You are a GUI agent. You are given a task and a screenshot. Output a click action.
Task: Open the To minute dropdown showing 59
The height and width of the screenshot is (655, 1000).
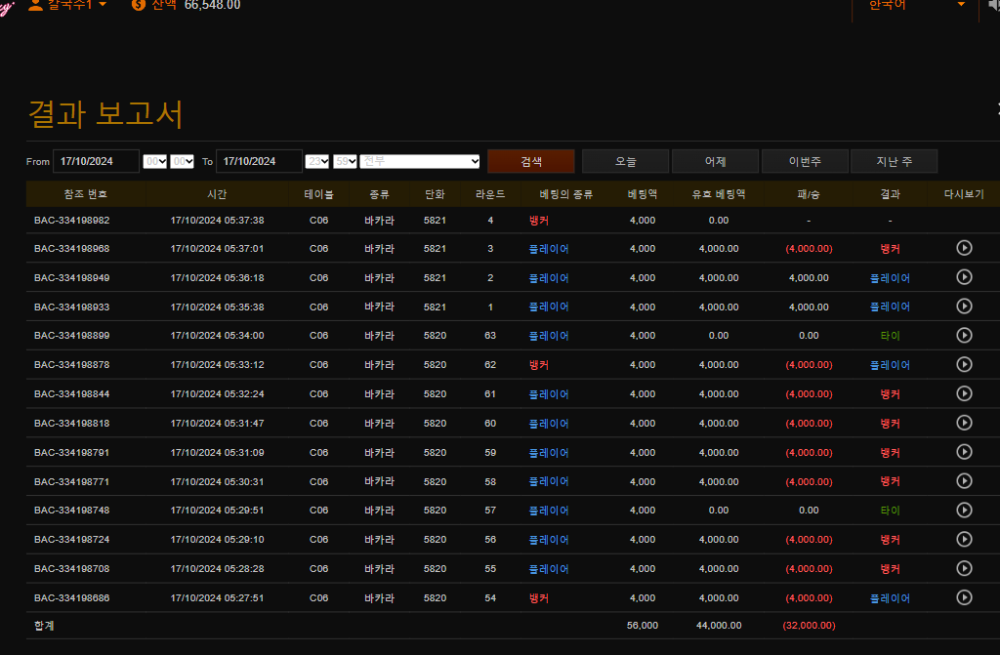click(x=345, y=161)
